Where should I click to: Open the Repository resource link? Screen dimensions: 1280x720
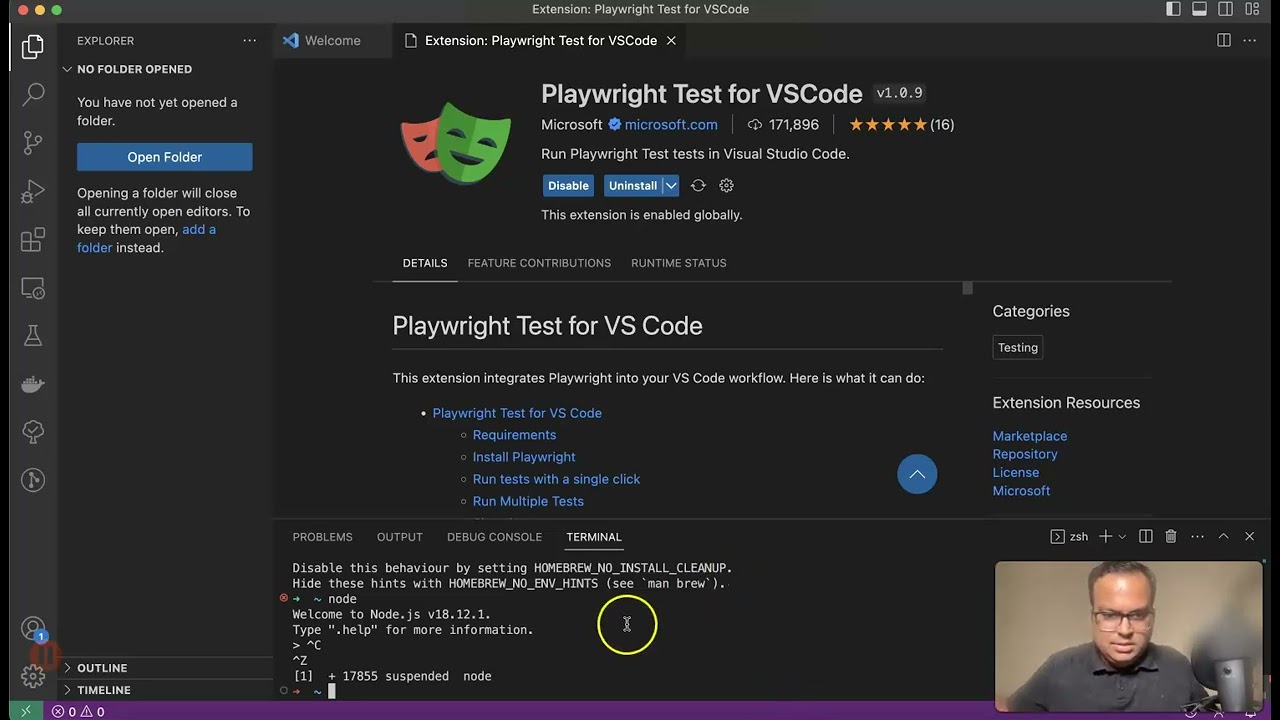tap(1025, 454)
